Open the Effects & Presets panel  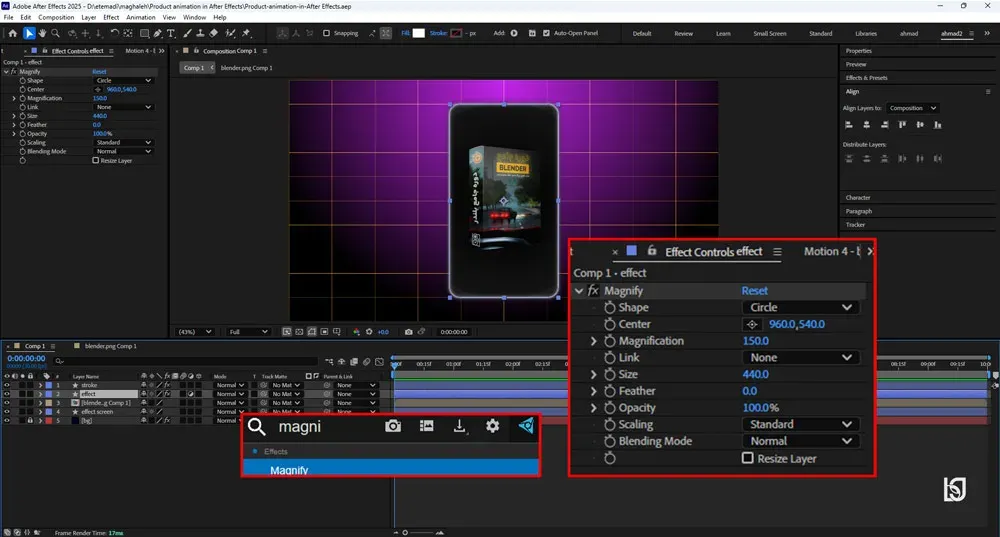pos(866,78)
